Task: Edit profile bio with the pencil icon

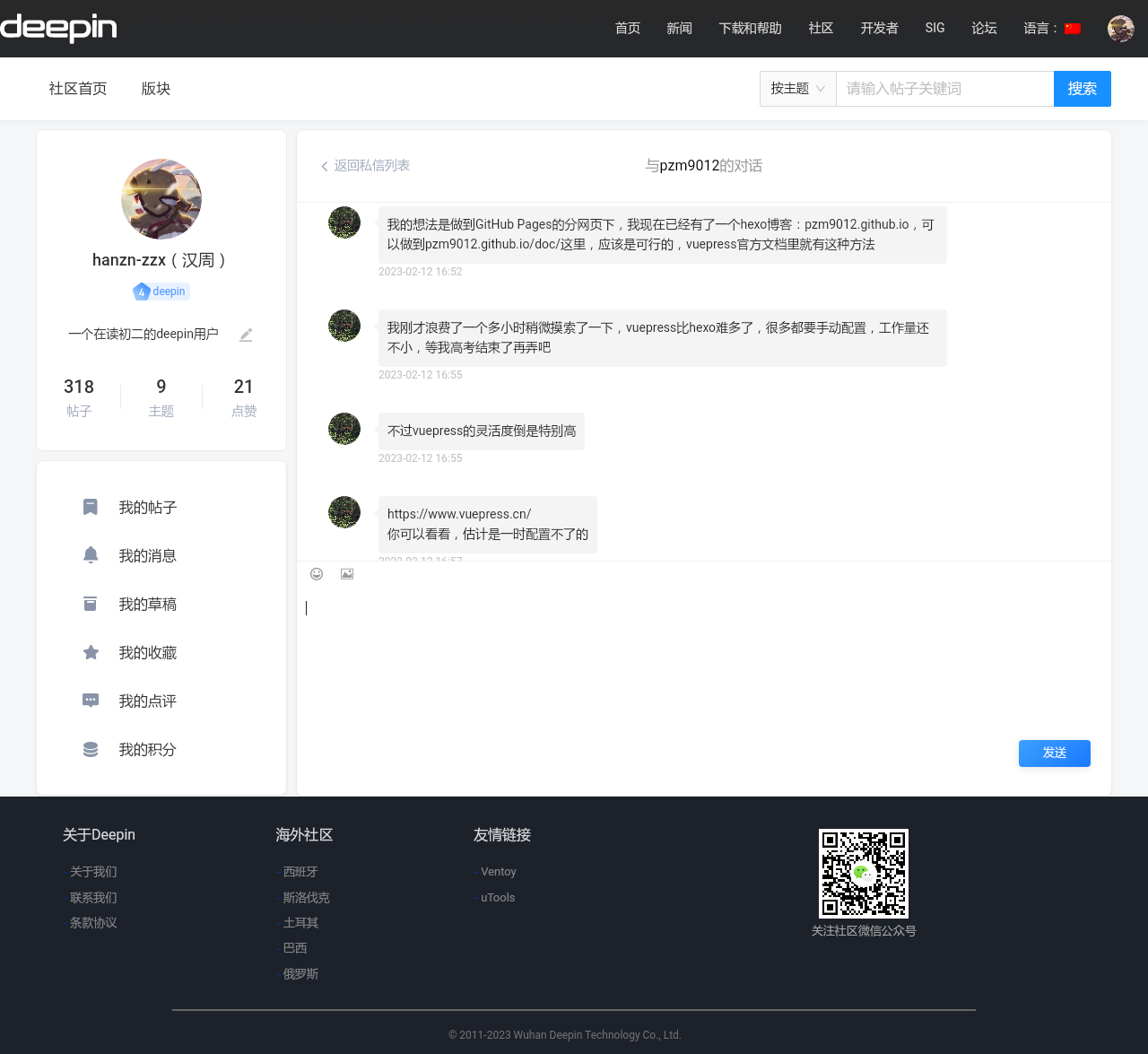Action: (x=246, y=334)
